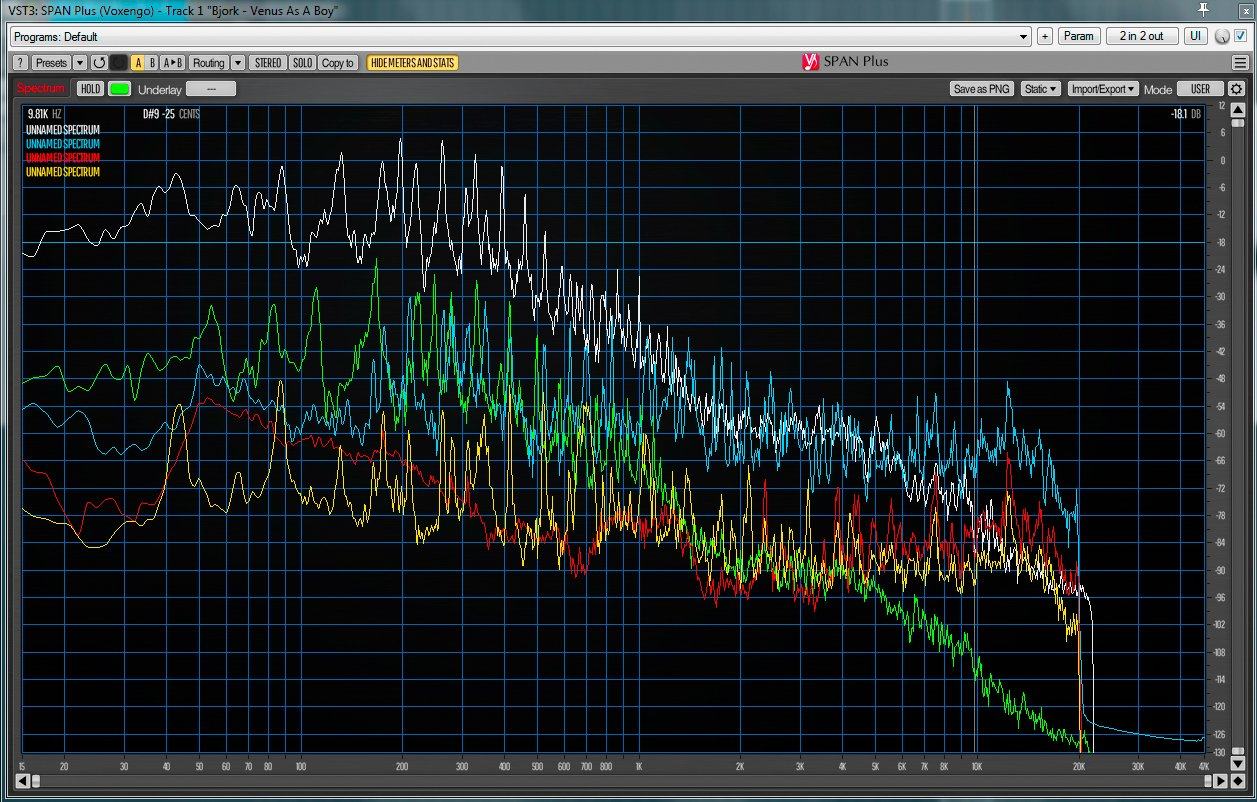Toggle the spectrum HOLD button
Image resolution: width=1257 pixels, height=802 pixels.
pyautogui.click(x=90, y=89)
